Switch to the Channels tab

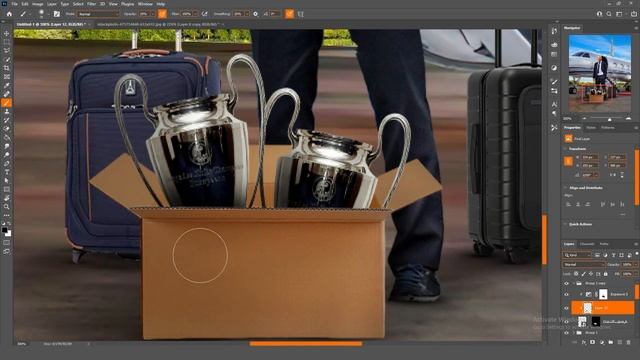click(x=587, y=244)
